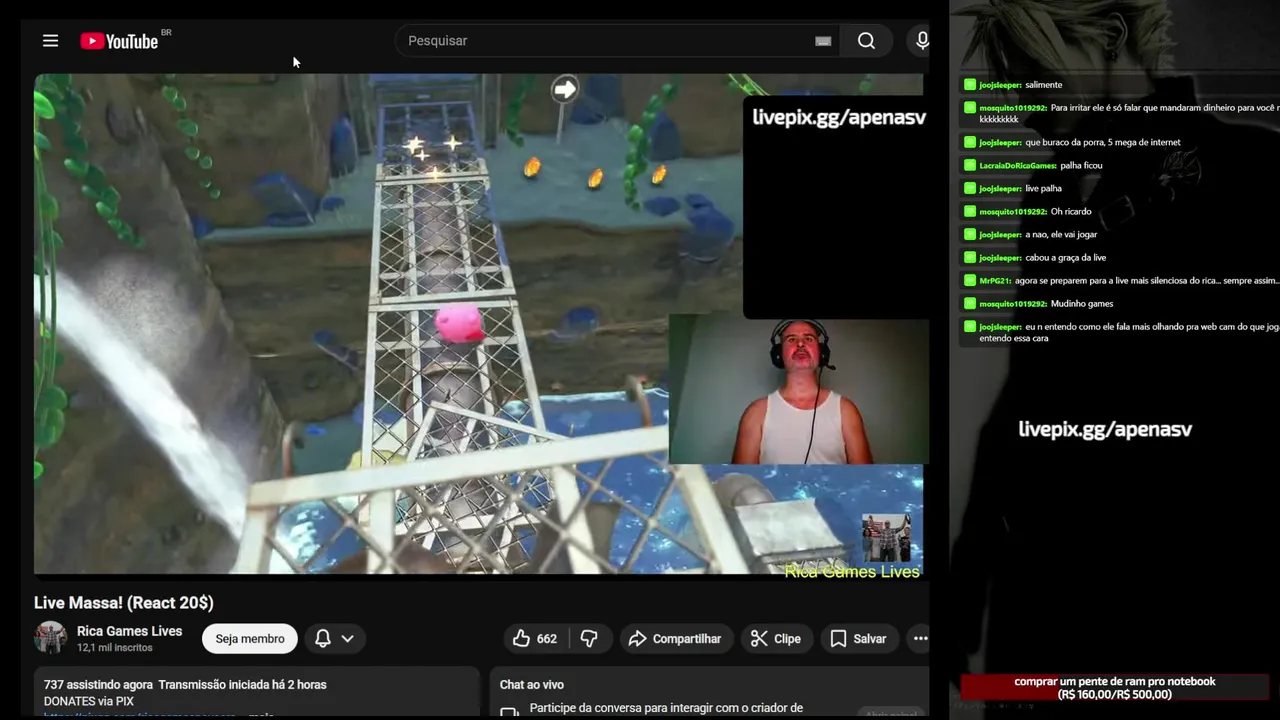Click the magnifier search button
Screen dimensions: 1280x720
pyautogui.click(x=866, y=41)
